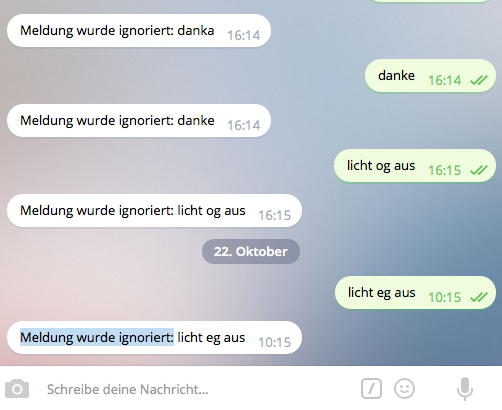The width and height of the screenshot is (502, 410).
Task: Click the 16:14 timestamp on 'danke'
Action: [445, 80]
